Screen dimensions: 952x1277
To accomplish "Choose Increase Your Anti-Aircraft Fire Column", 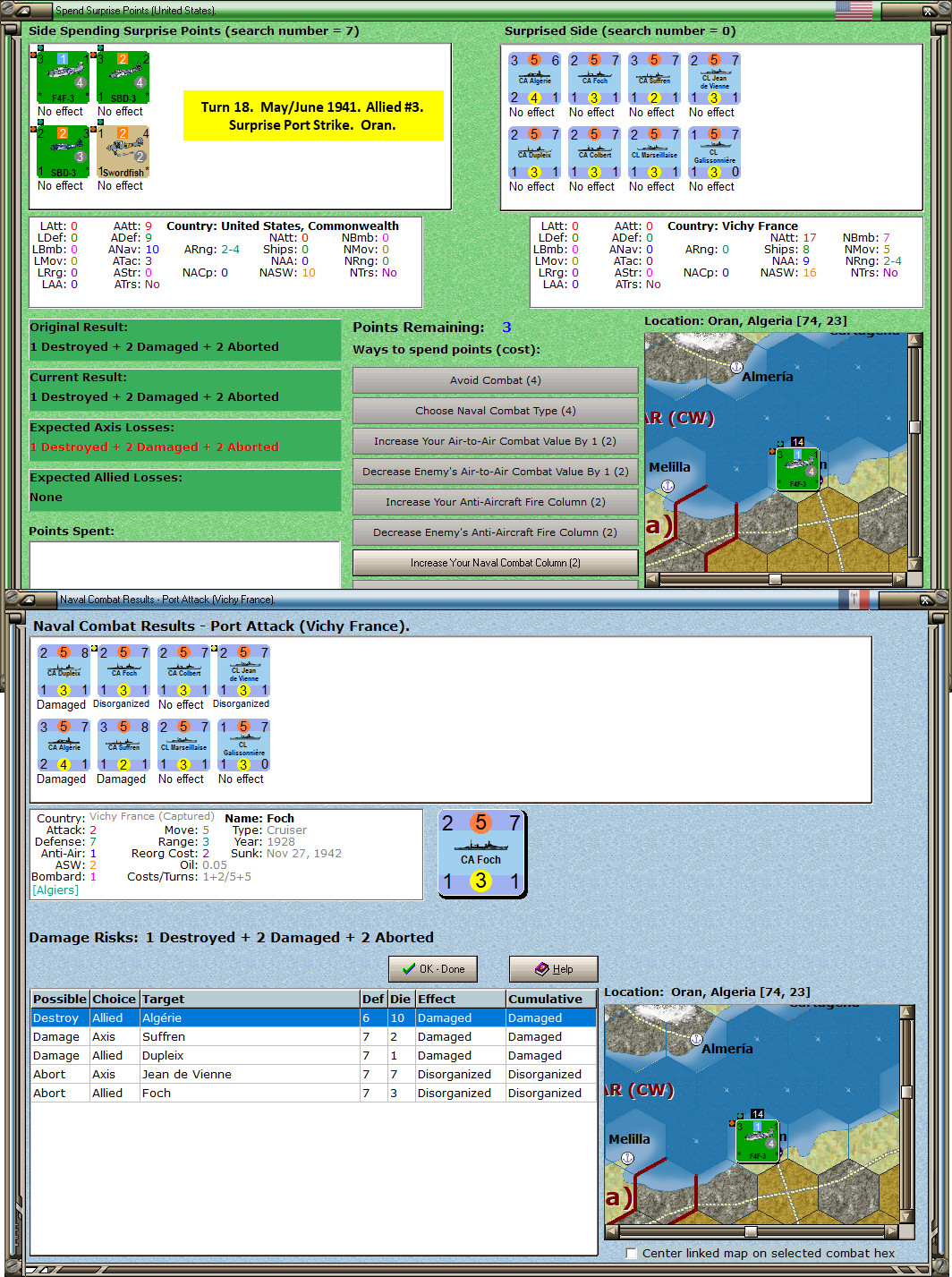I will [x=496, y=502].
